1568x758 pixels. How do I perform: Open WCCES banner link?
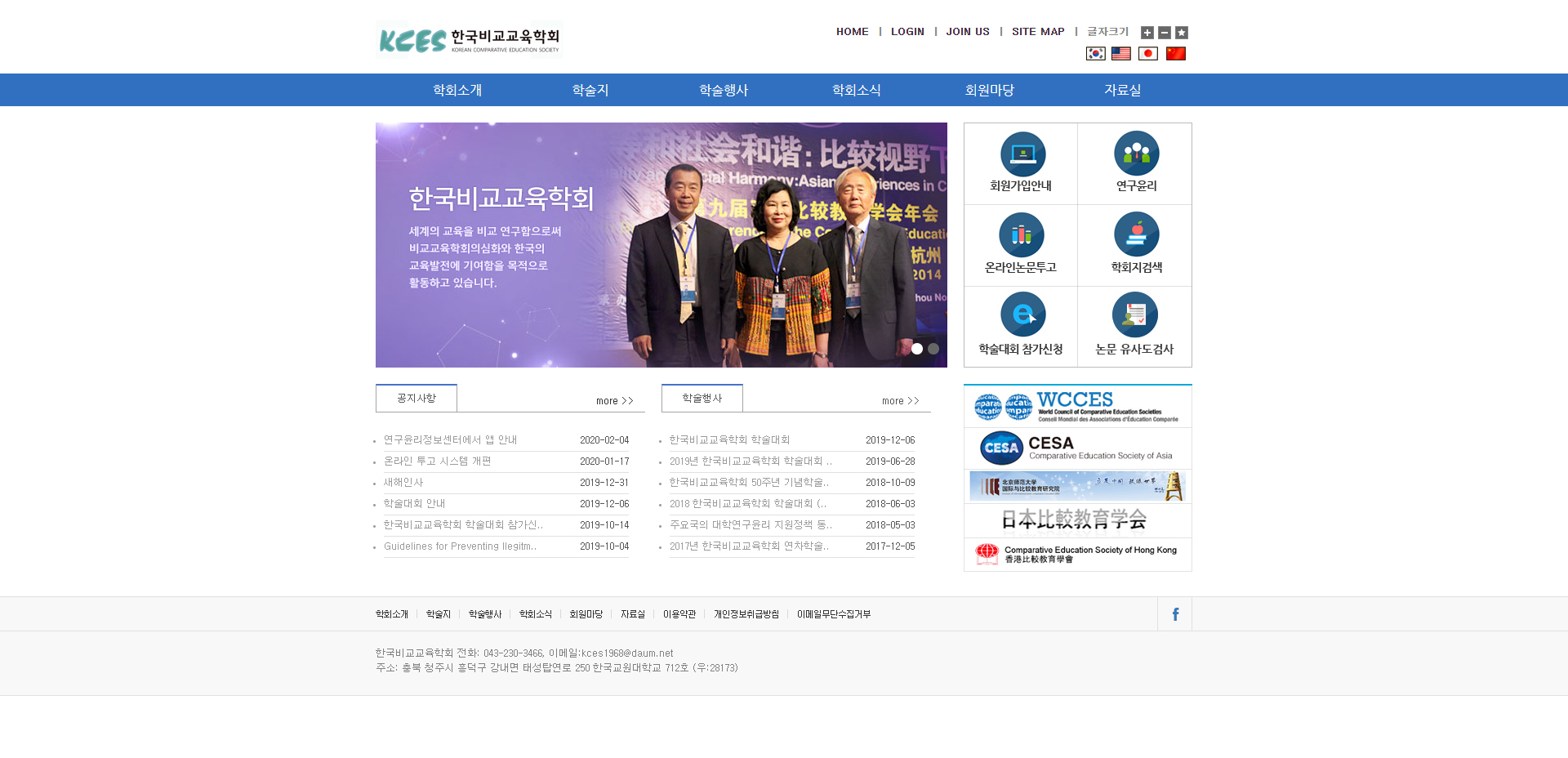[x=1078, y=407]
